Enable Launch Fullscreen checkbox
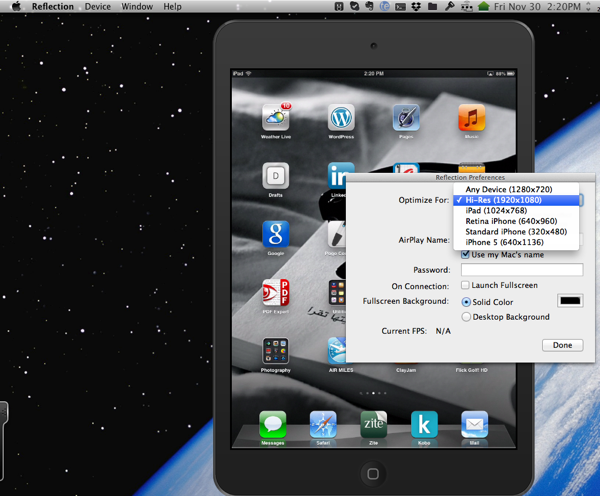The width and height of the screenshot is (600, 496). tap(466, 286)
